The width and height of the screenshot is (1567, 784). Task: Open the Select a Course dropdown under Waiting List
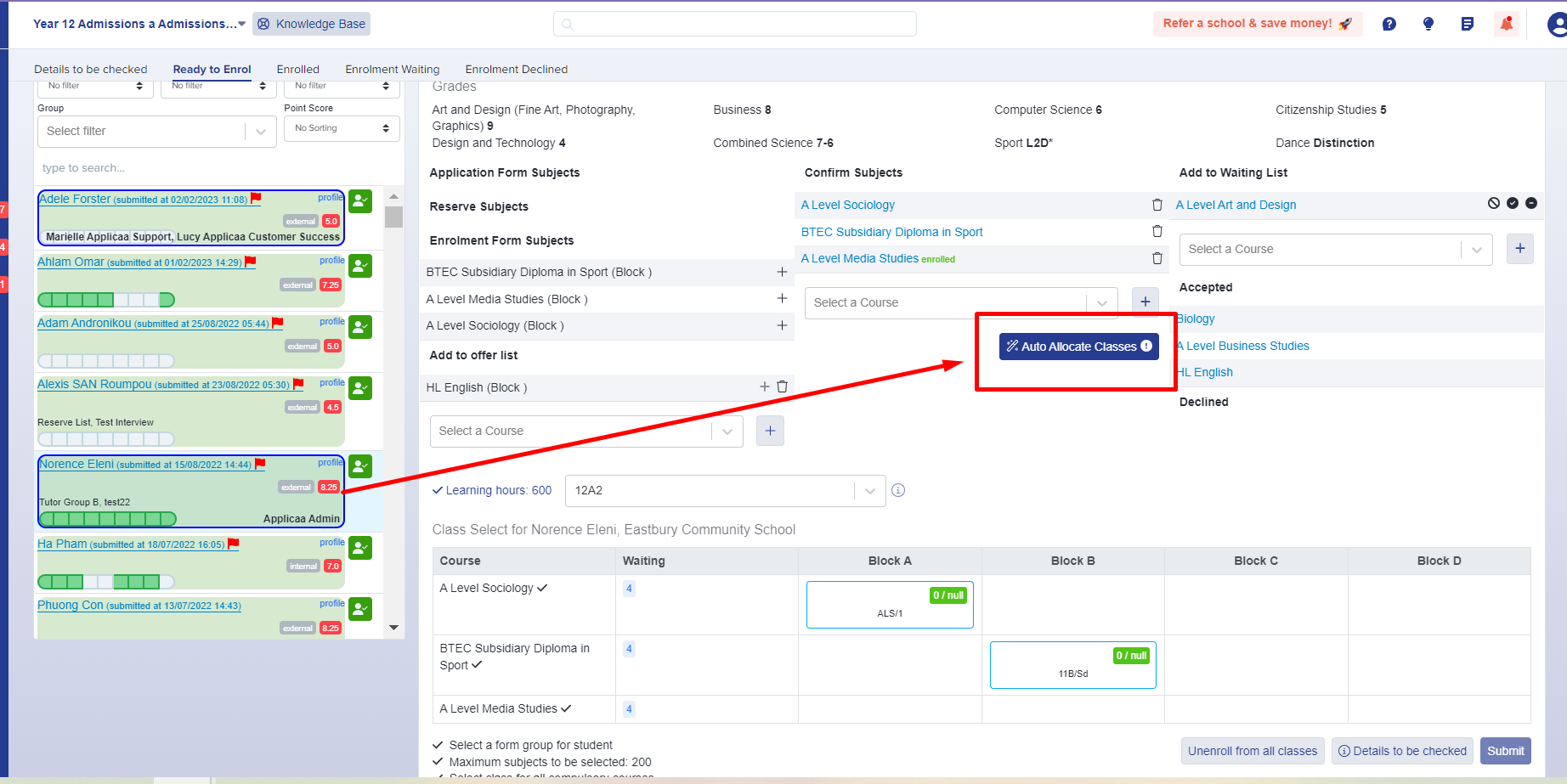1336,249
